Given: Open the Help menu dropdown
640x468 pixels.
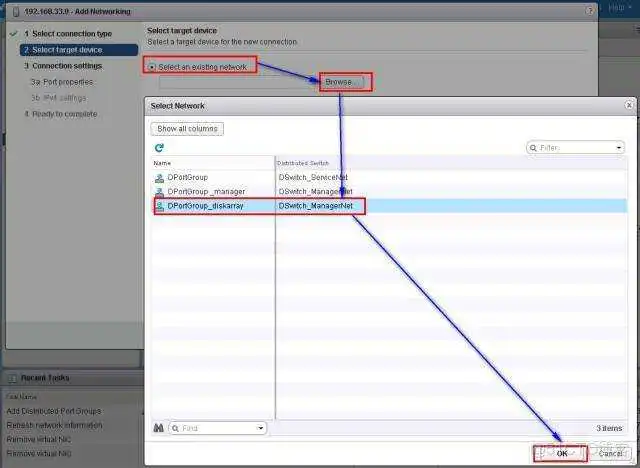Looking at the screenshot, I should [620, 8].
